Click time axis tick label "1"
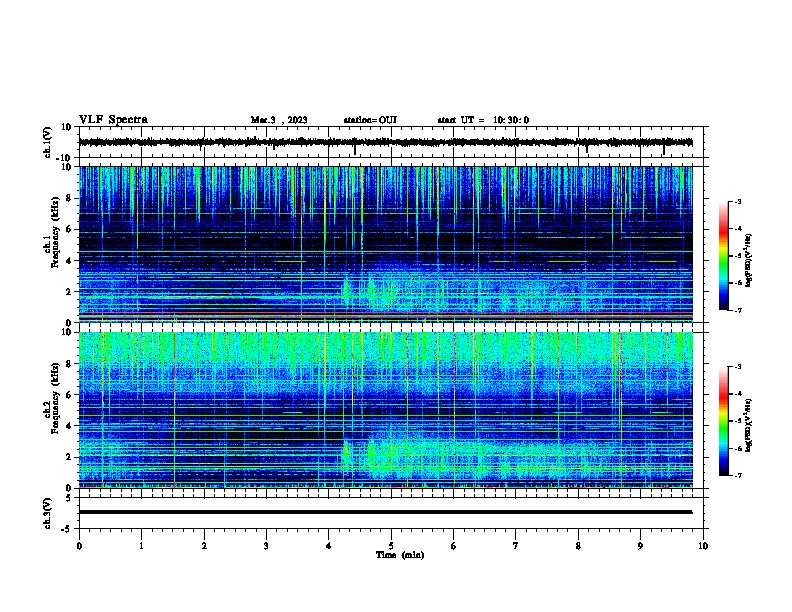 coord(141,546)
